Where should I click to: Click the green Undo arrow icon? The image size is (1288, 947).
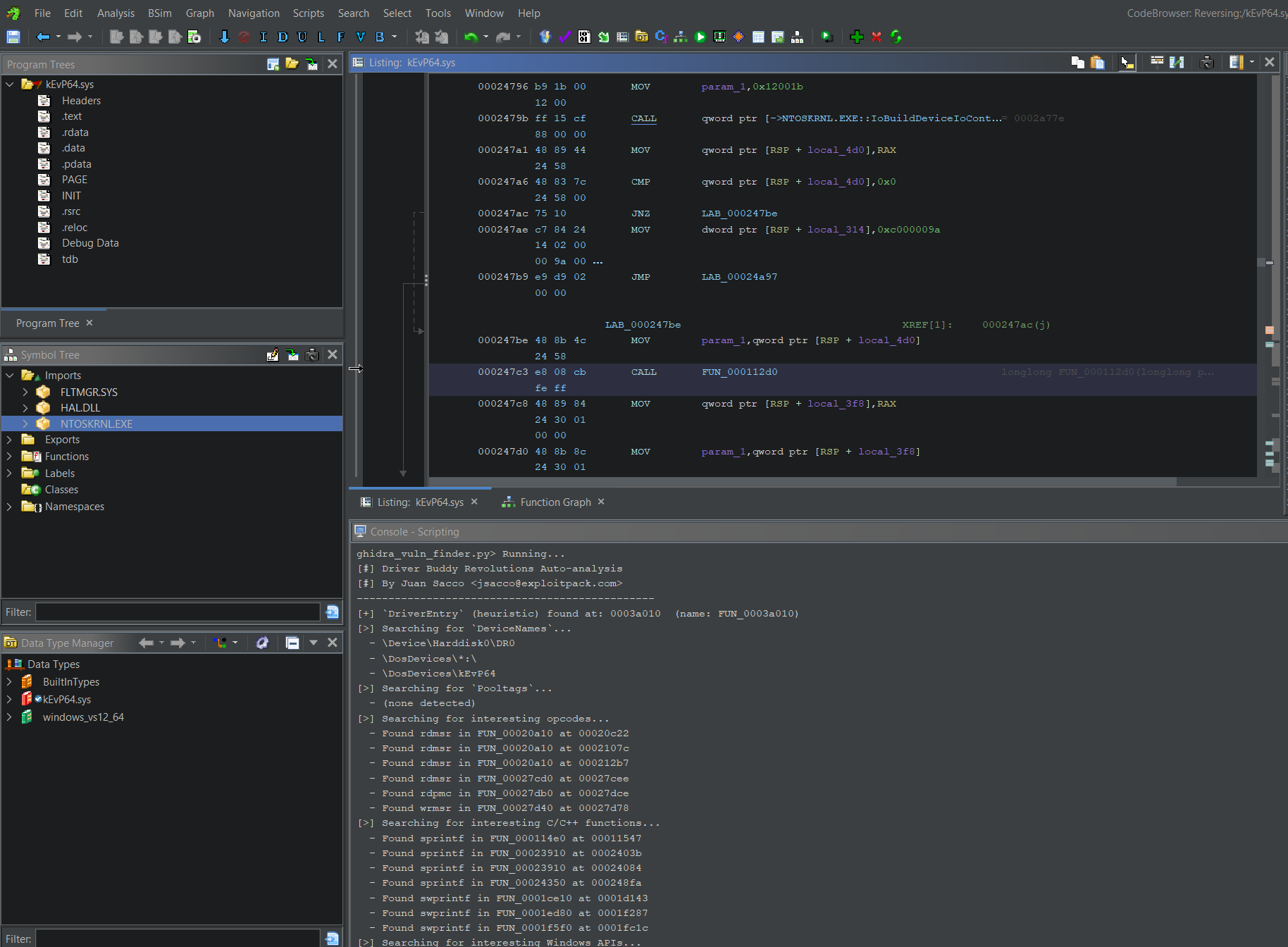click(x=471, y=37)
